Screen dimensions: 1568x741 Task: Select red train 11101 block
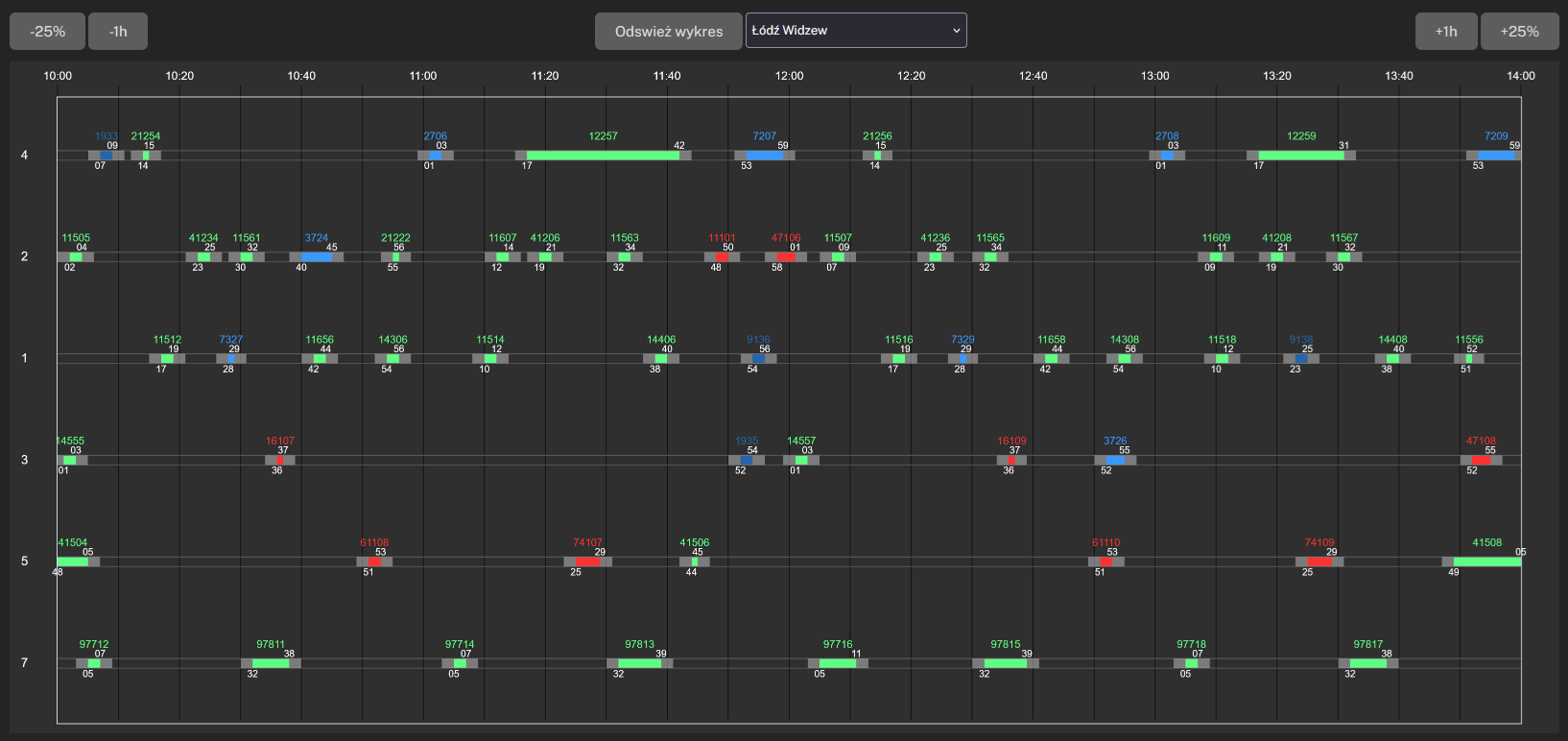pos(722,257)
